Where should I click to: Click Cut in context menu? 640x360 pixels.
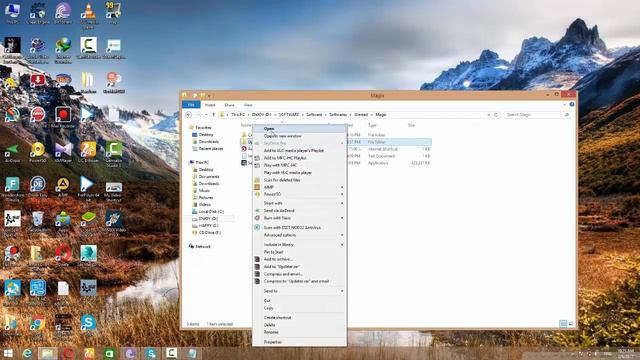[x=300, y=300]
